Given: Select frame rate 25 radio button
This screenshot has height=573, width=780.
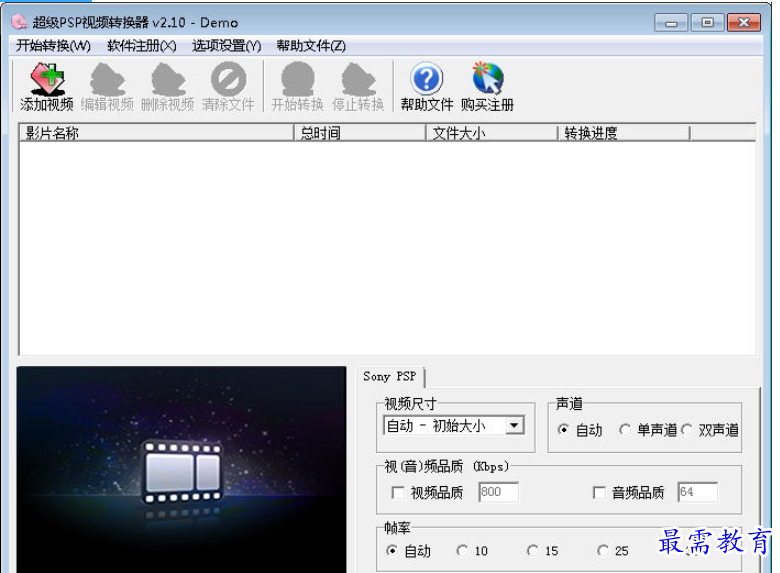Looking at the screenshot, I should click(x=603, y=551).
